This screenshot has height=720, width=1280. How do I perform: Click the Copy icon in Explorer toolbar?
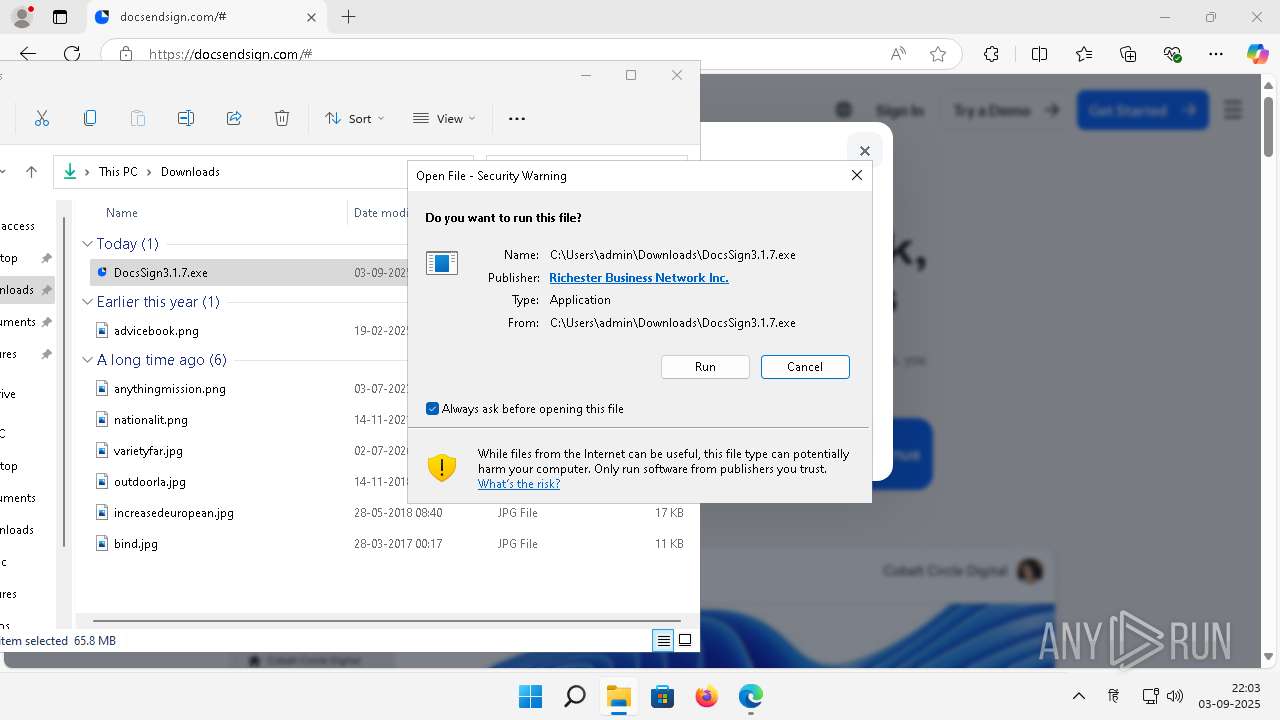[90, 118]
